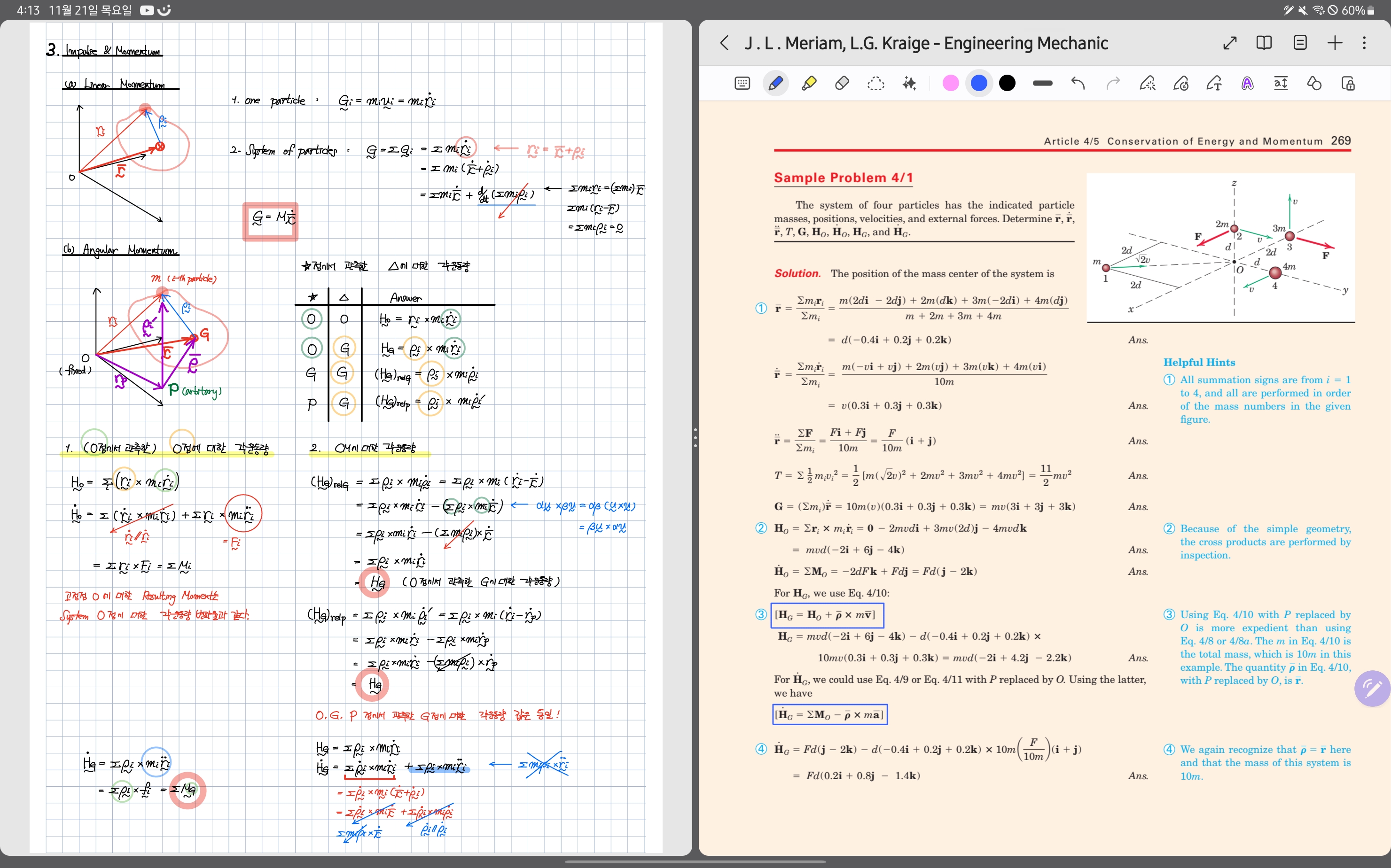Open the page list panel icon
Image resolution: width=1391 pixels, height=868 pixels.
(x=1300, y=43)
